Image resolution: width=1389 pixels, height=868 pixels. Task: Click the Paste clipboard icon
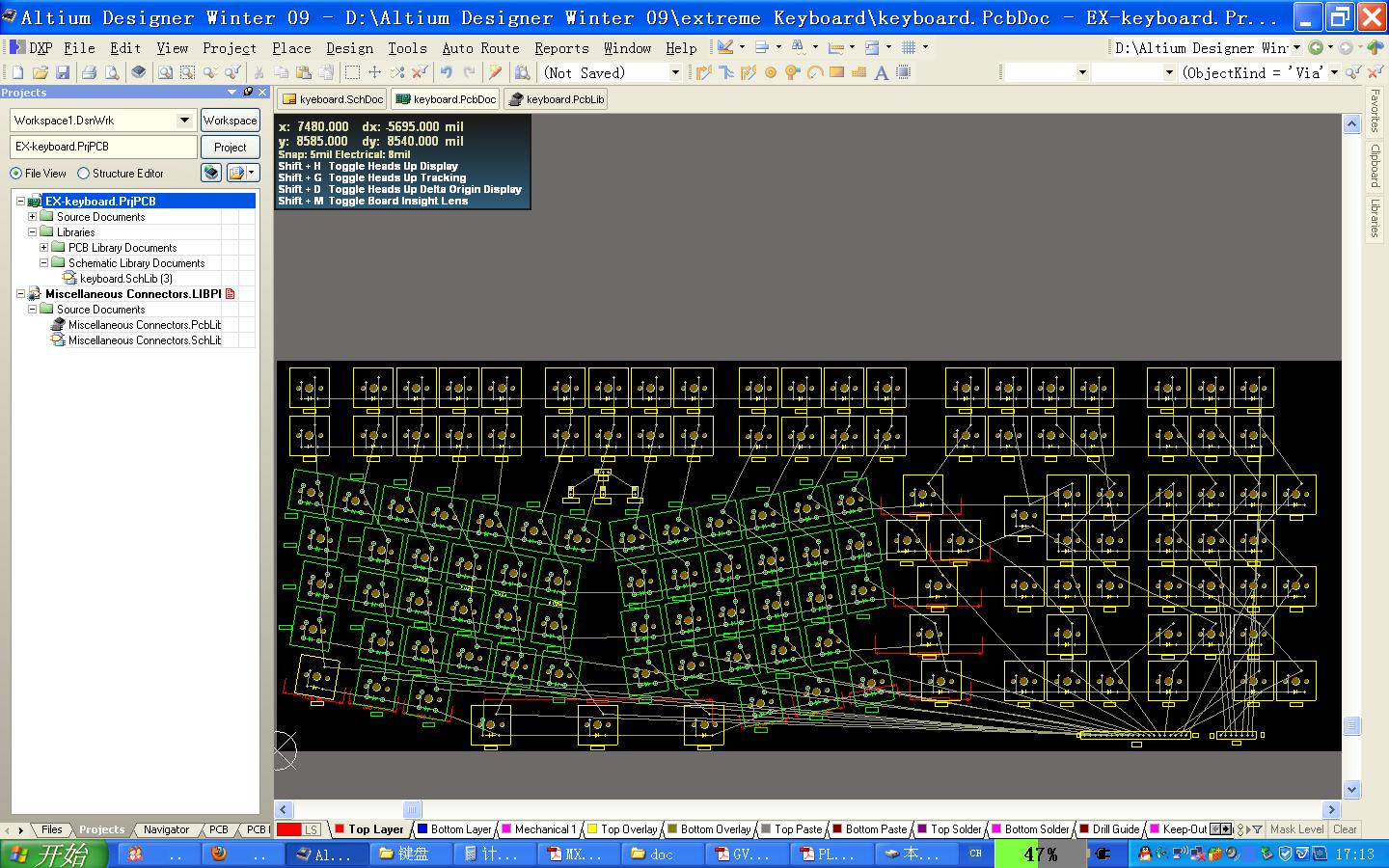pos(303,72)
